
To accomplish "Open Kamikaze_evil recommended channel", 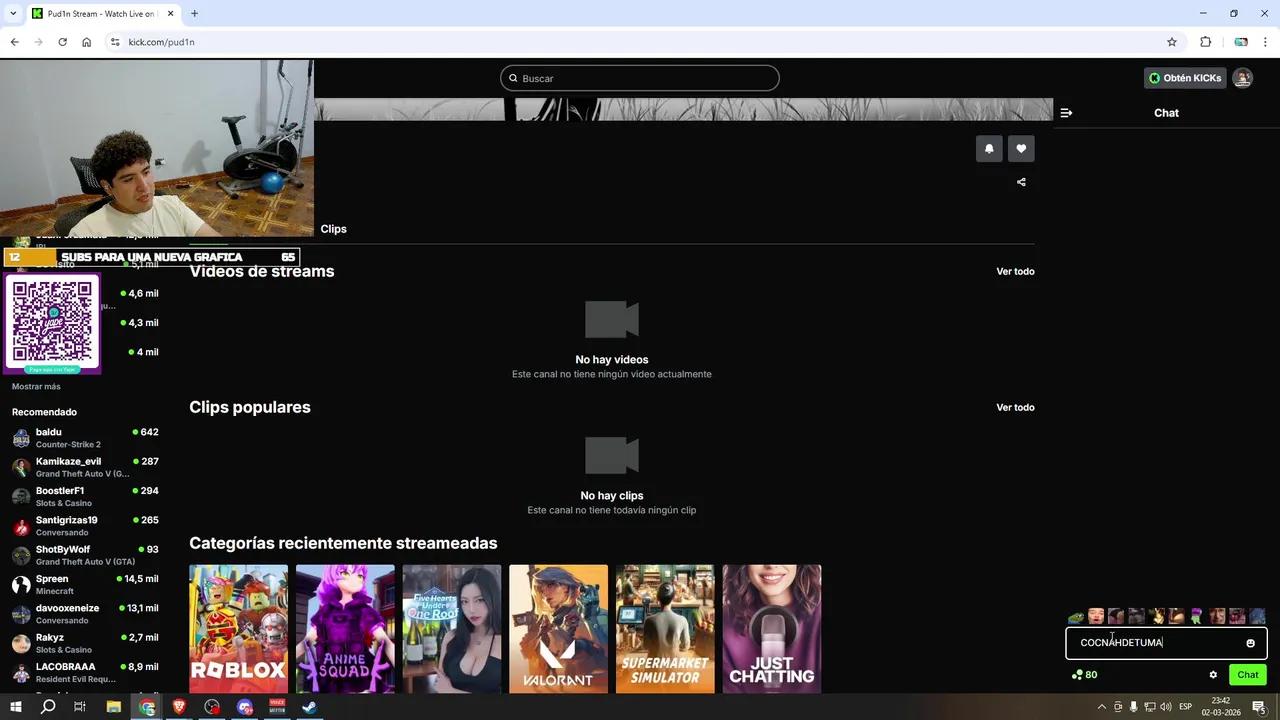I will (85, 467).
